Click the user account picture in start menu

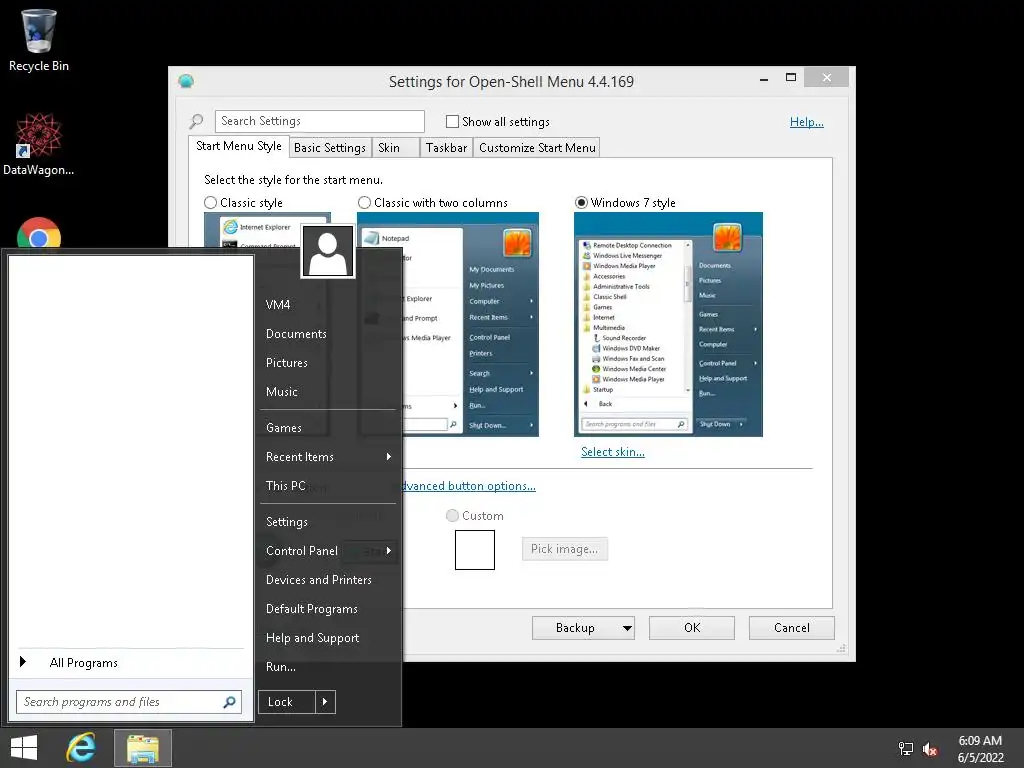pyautogui.click(x=328, y=251)
